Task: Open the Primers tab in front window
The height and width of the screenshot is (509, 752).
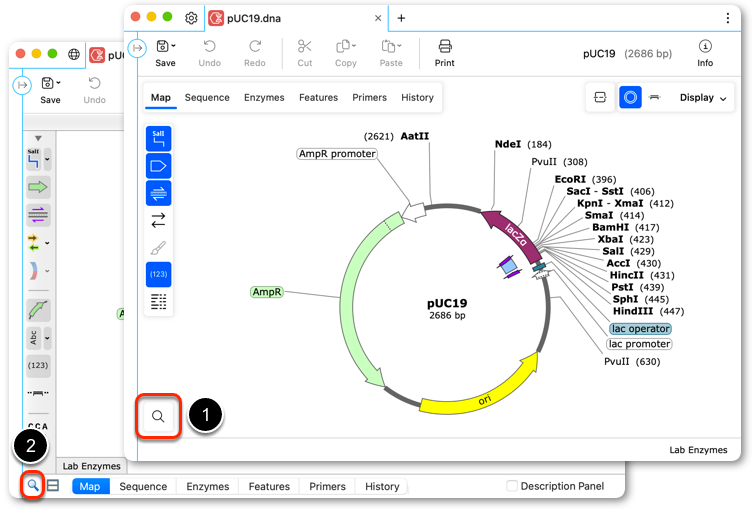Action: click(x=369, y=97)
